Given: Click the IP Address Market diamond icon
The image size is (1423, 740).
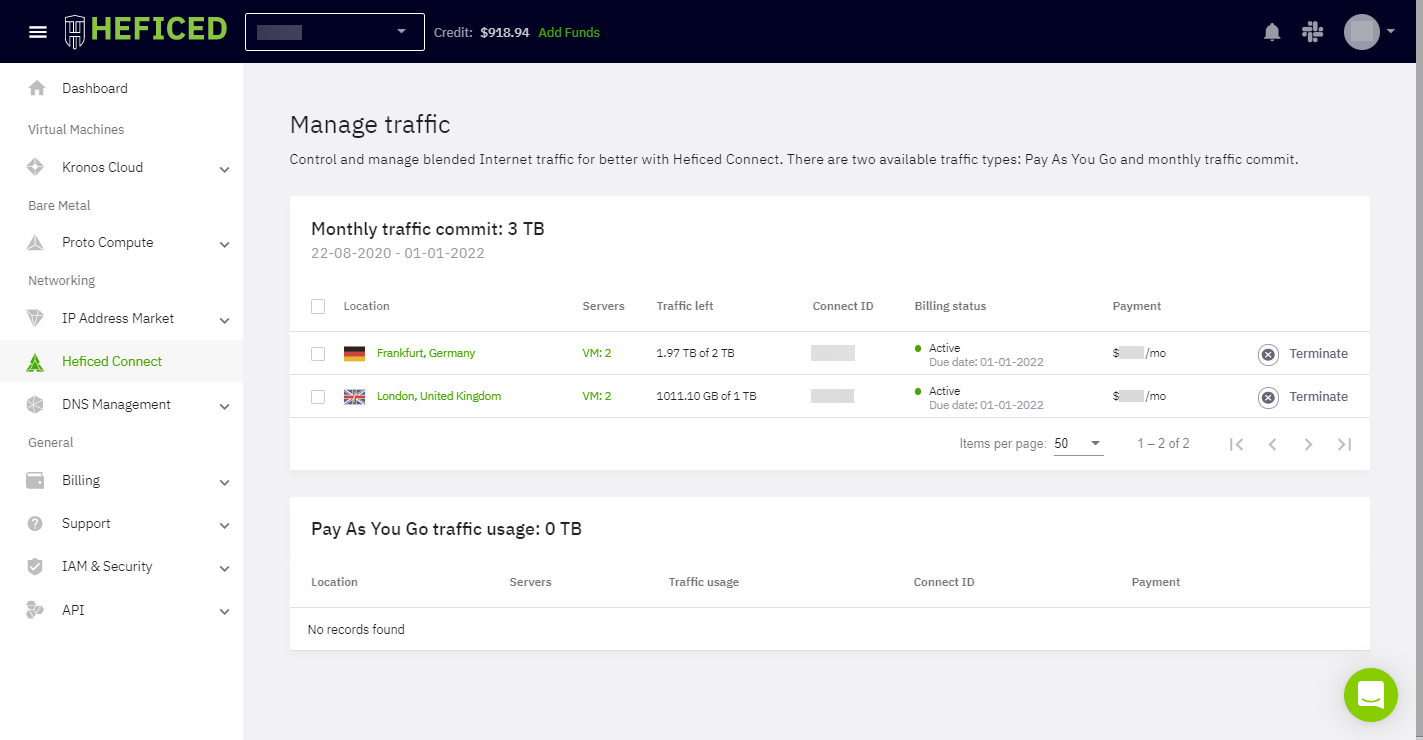Looking at the screenshot, I should coord(36,318).
